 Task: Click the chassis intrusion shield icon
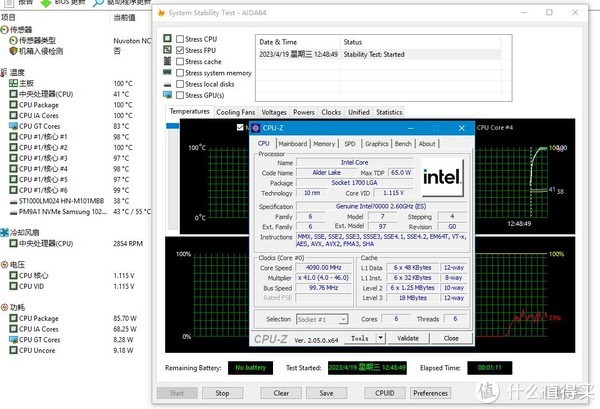coord(13,51)
